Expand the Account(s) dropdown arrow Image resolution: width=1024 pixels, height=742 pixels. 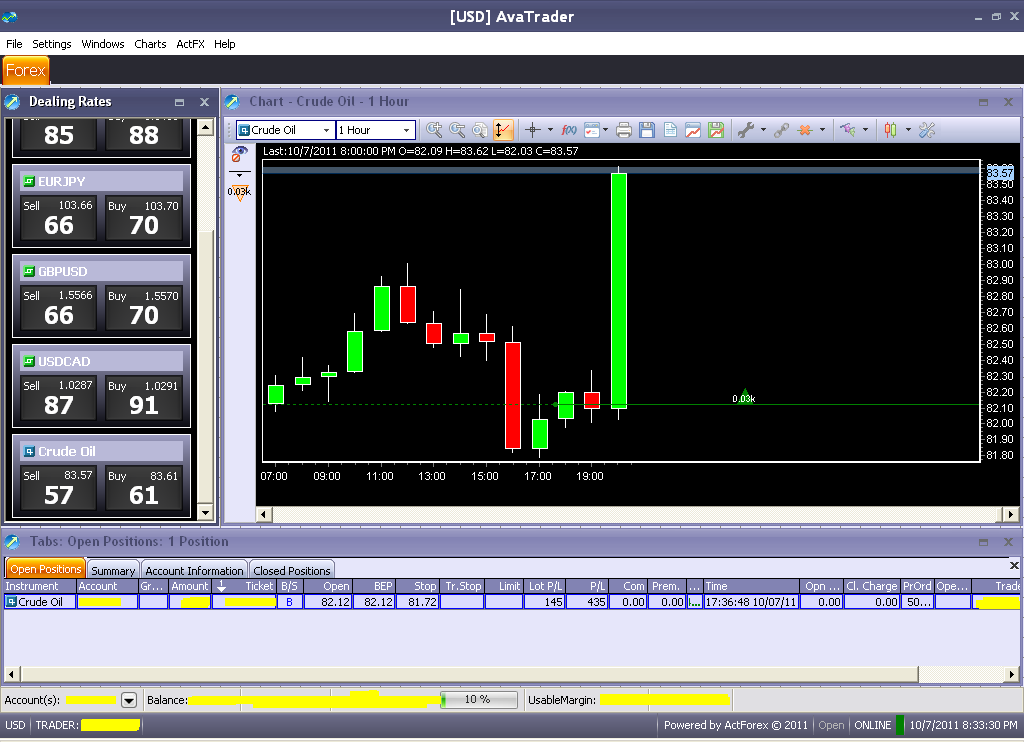(x=129, y=700)
